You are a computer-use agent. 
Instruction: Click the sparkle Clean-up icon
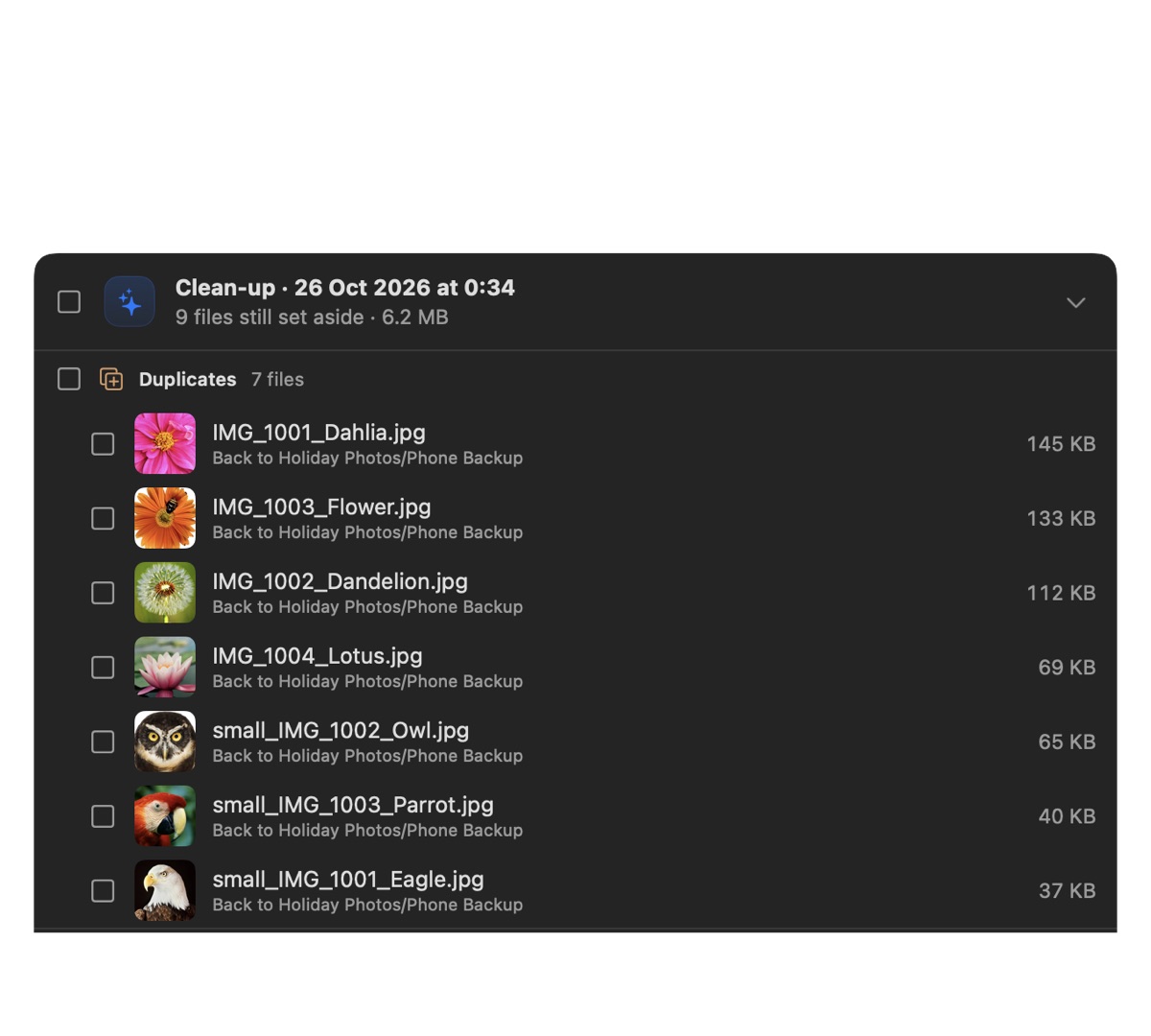click(x=129, y=302)
